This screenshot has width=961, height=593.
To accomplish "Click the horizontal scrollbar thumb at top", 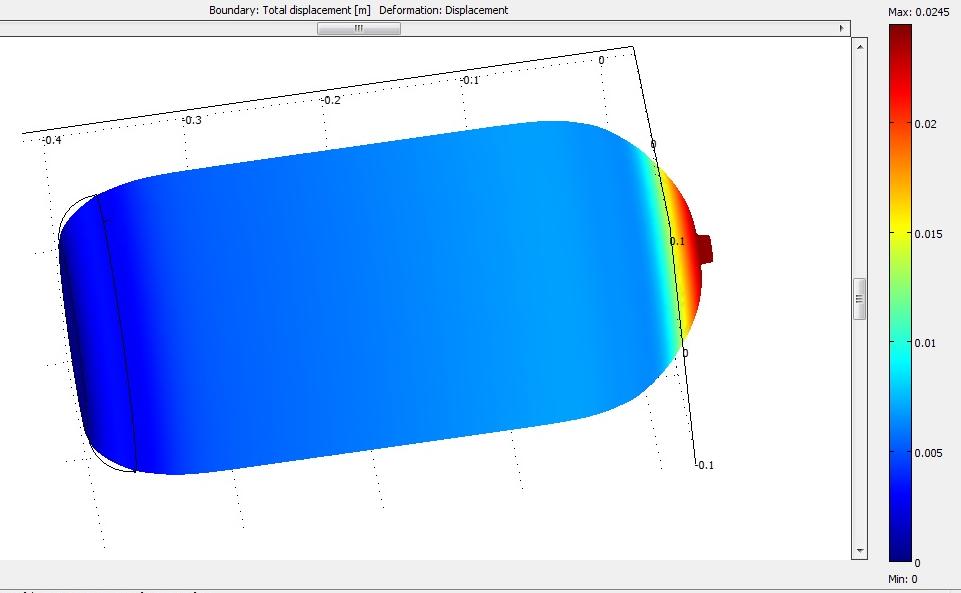I will [x=359, y=28].
